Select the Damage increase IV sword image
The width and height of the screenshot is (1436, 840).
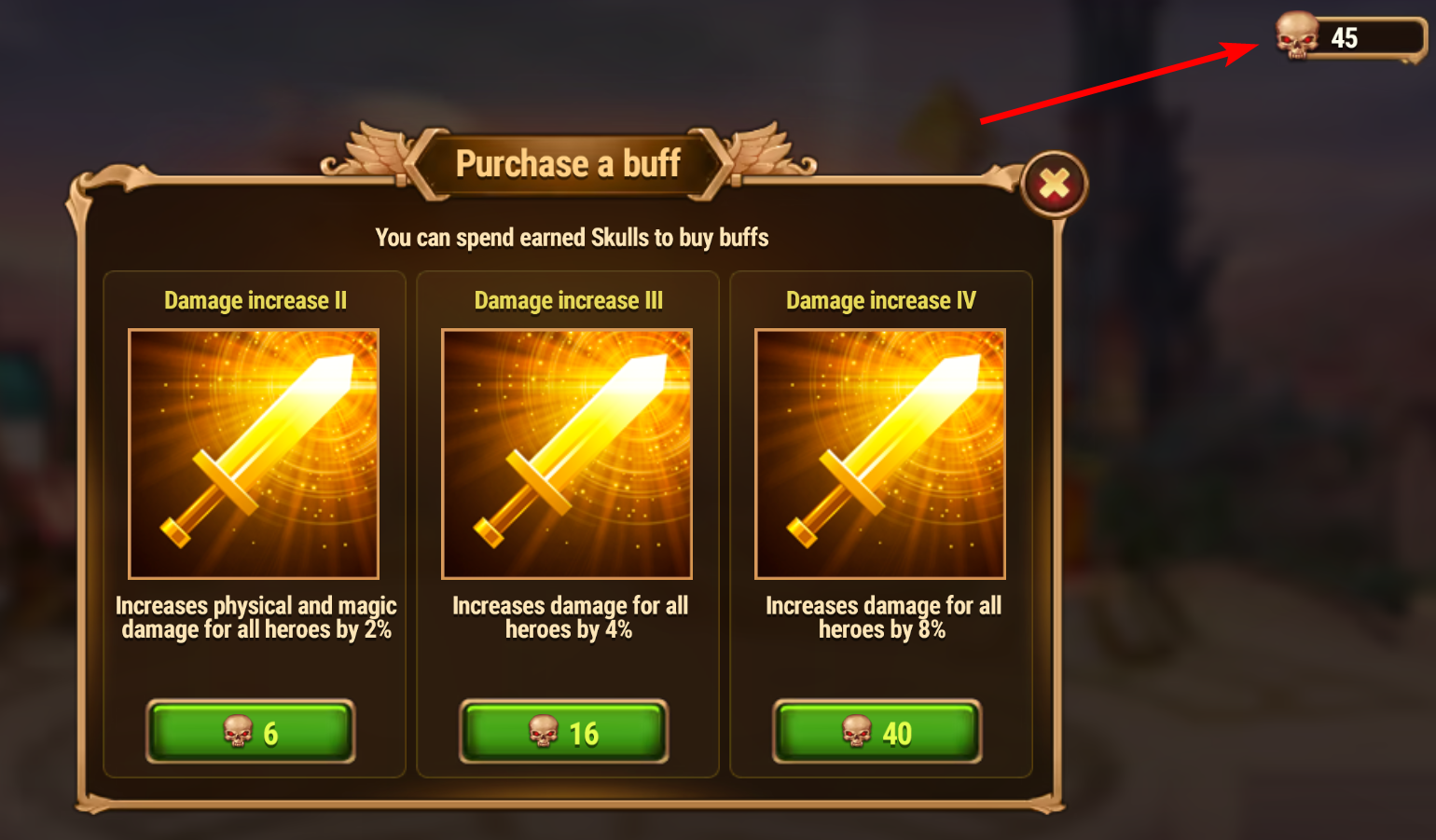point(880,454)
